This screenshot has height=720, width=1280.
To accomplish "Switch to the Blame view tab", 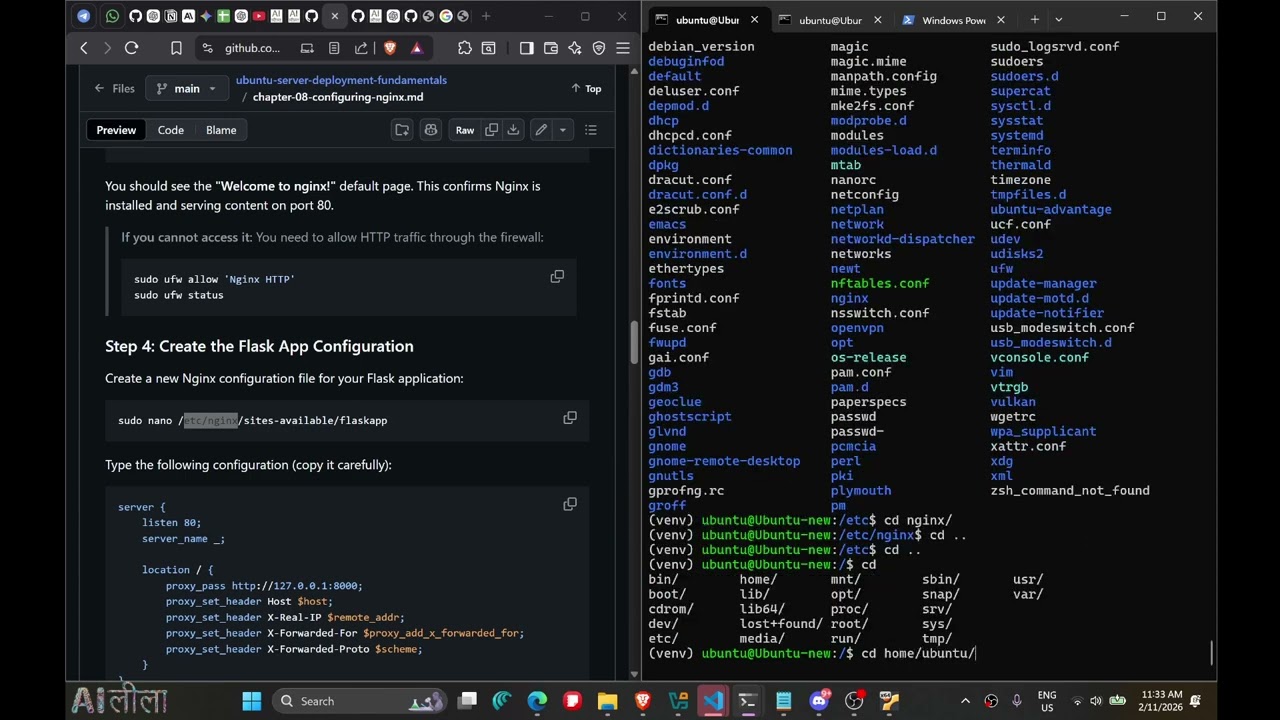I will (221, 130).
